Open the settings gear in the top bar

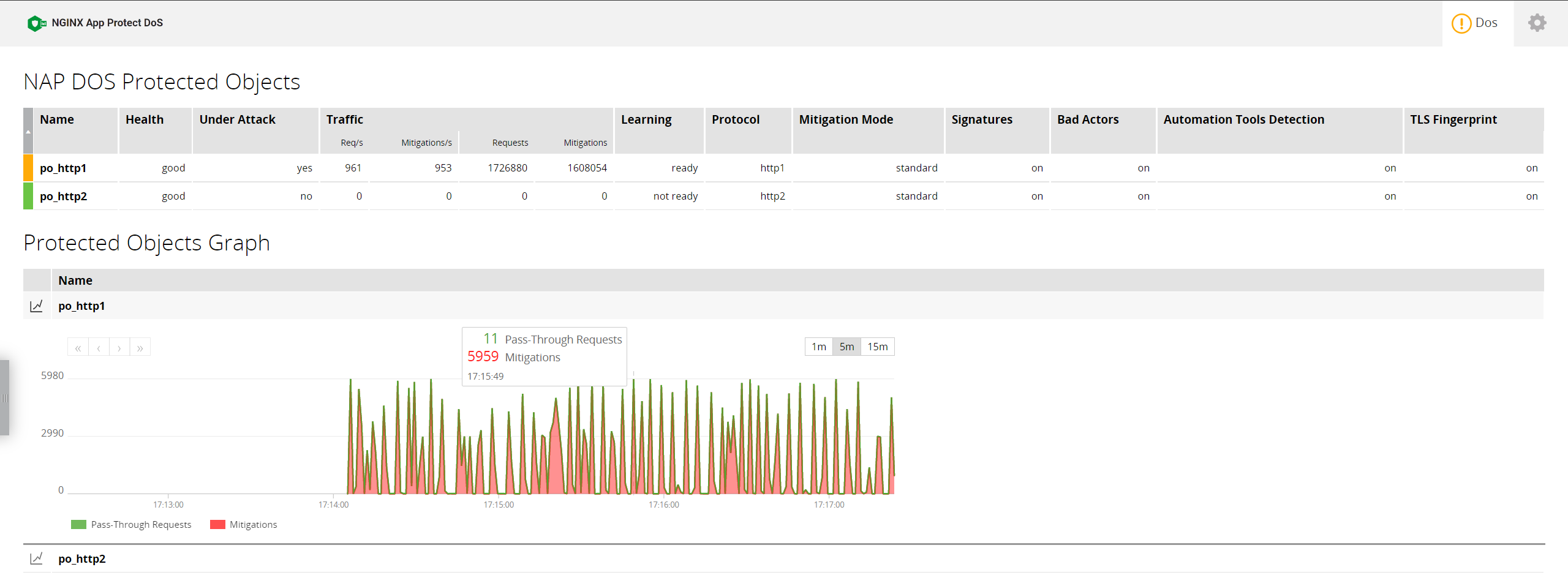[1537, 23]
